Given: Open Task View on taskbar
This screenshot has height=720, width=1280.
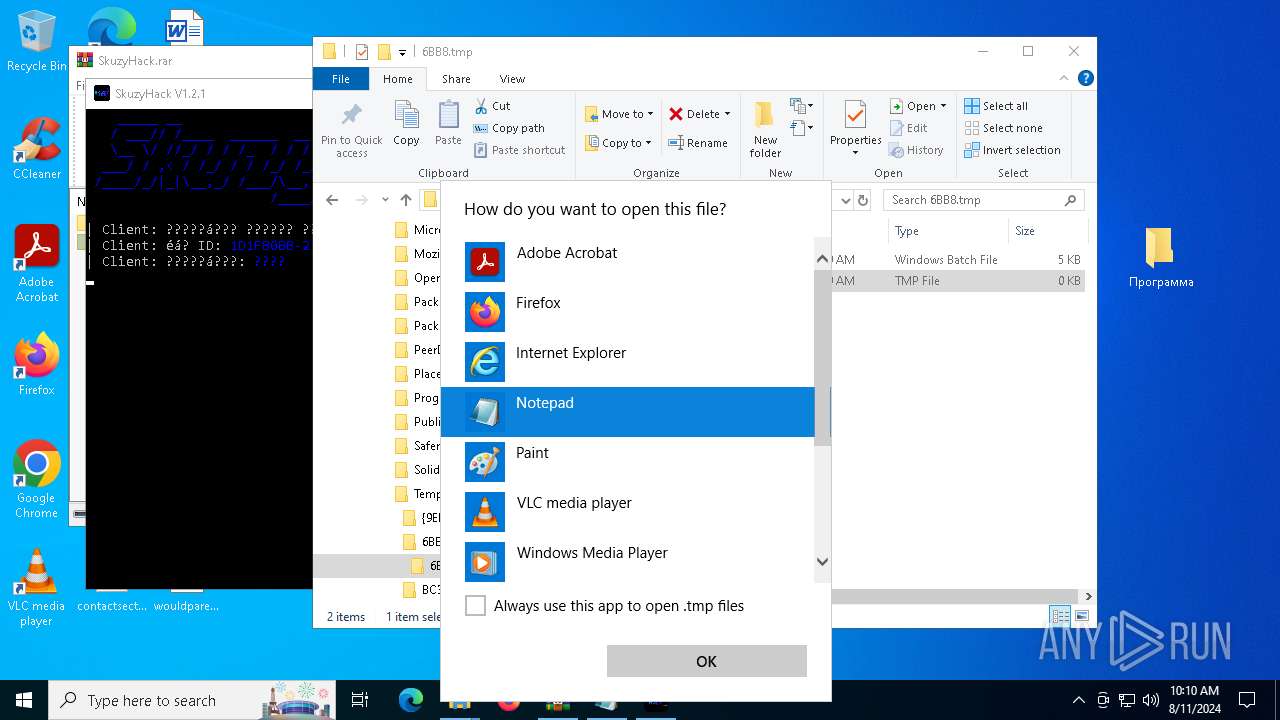Looking at the screenshot, I should [x=360, y=700].
